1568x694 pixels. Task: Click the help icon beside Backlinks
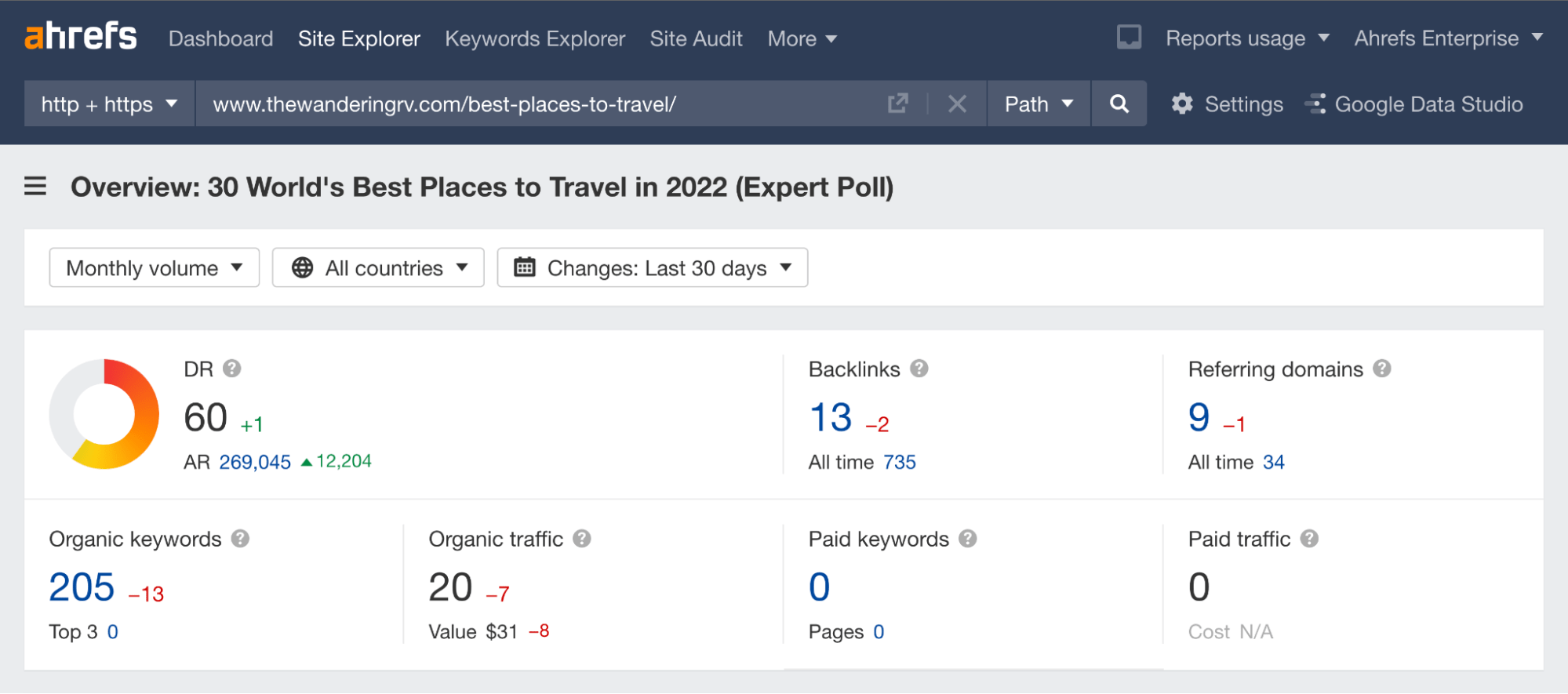pyautogui.click(x=919, y=369)
